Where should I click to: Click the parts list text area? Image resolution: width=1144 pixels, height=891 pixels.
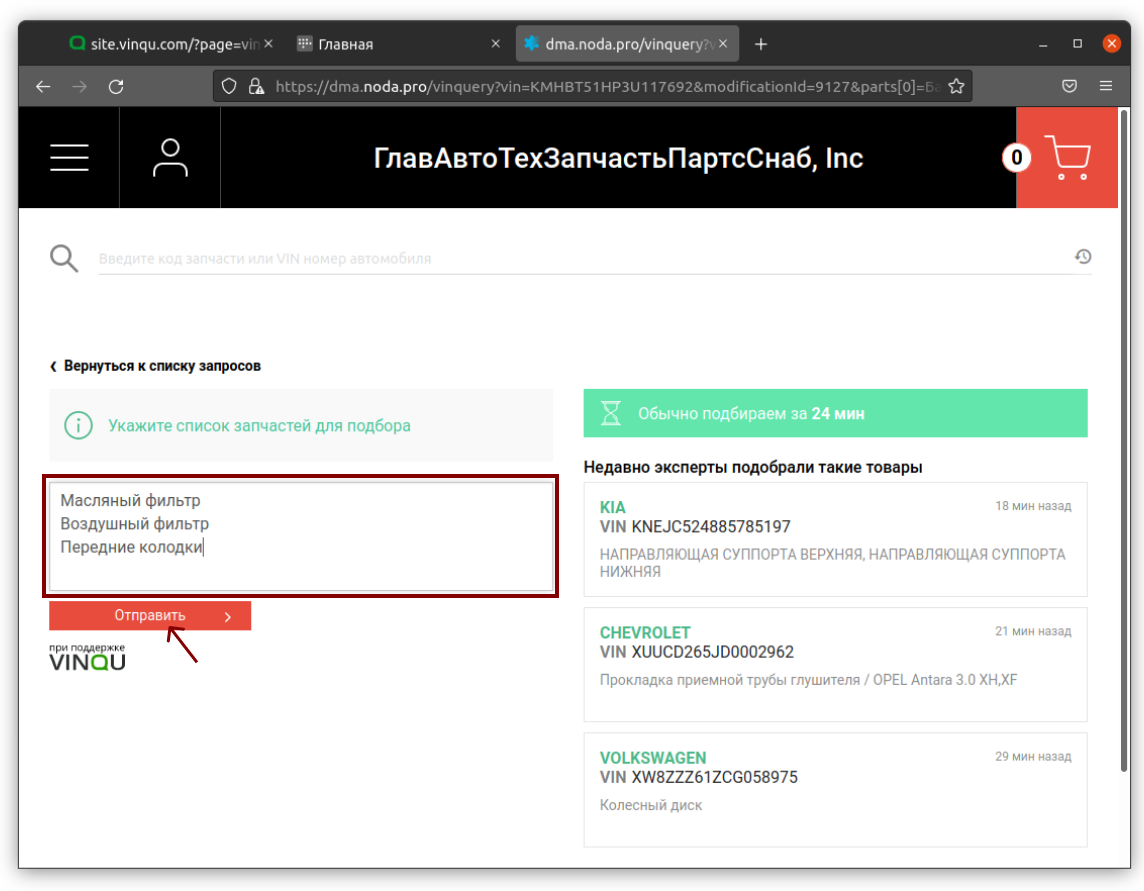[301, 536]
